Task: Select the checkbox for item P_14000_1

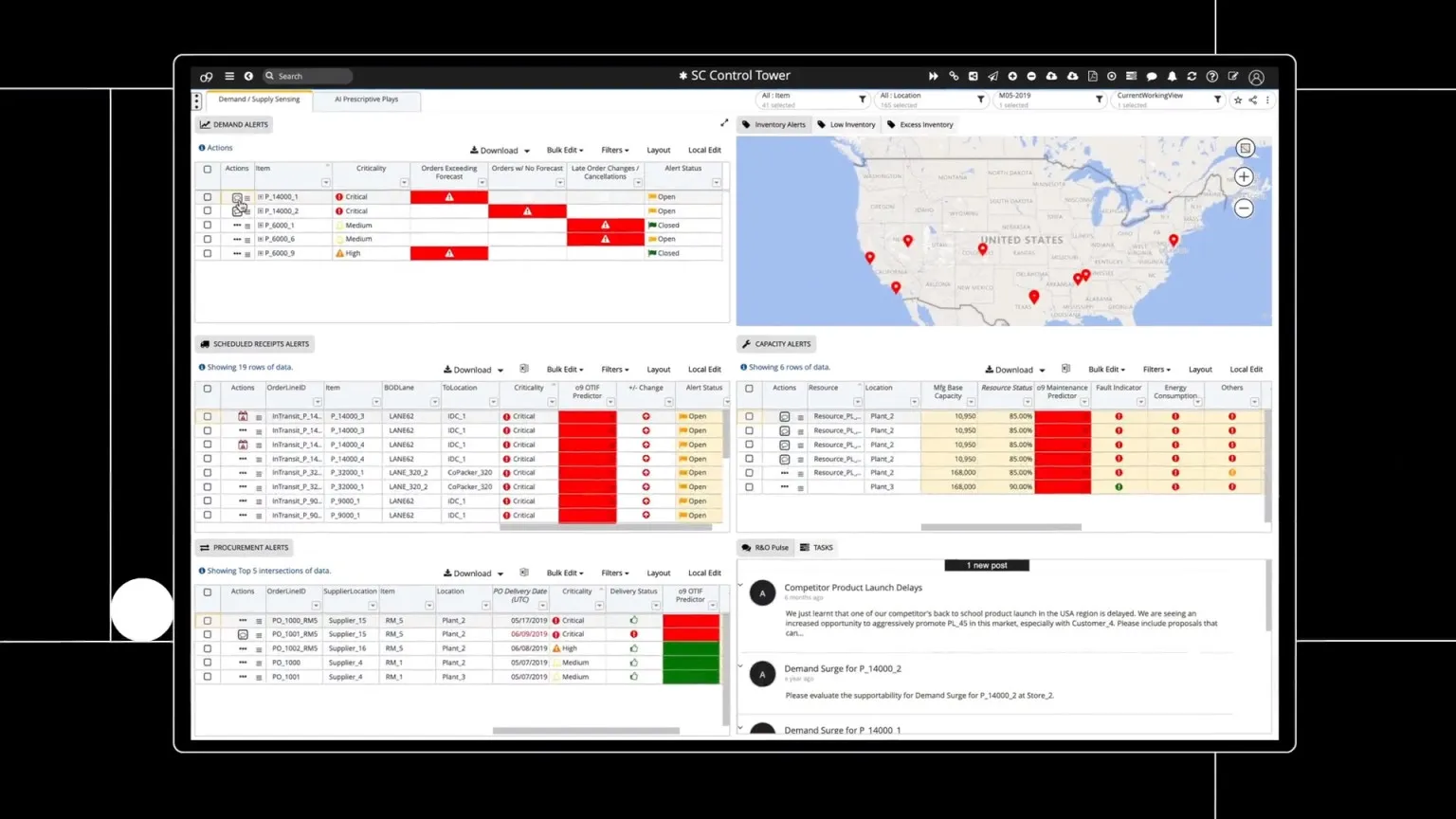Action: (206, 196)
